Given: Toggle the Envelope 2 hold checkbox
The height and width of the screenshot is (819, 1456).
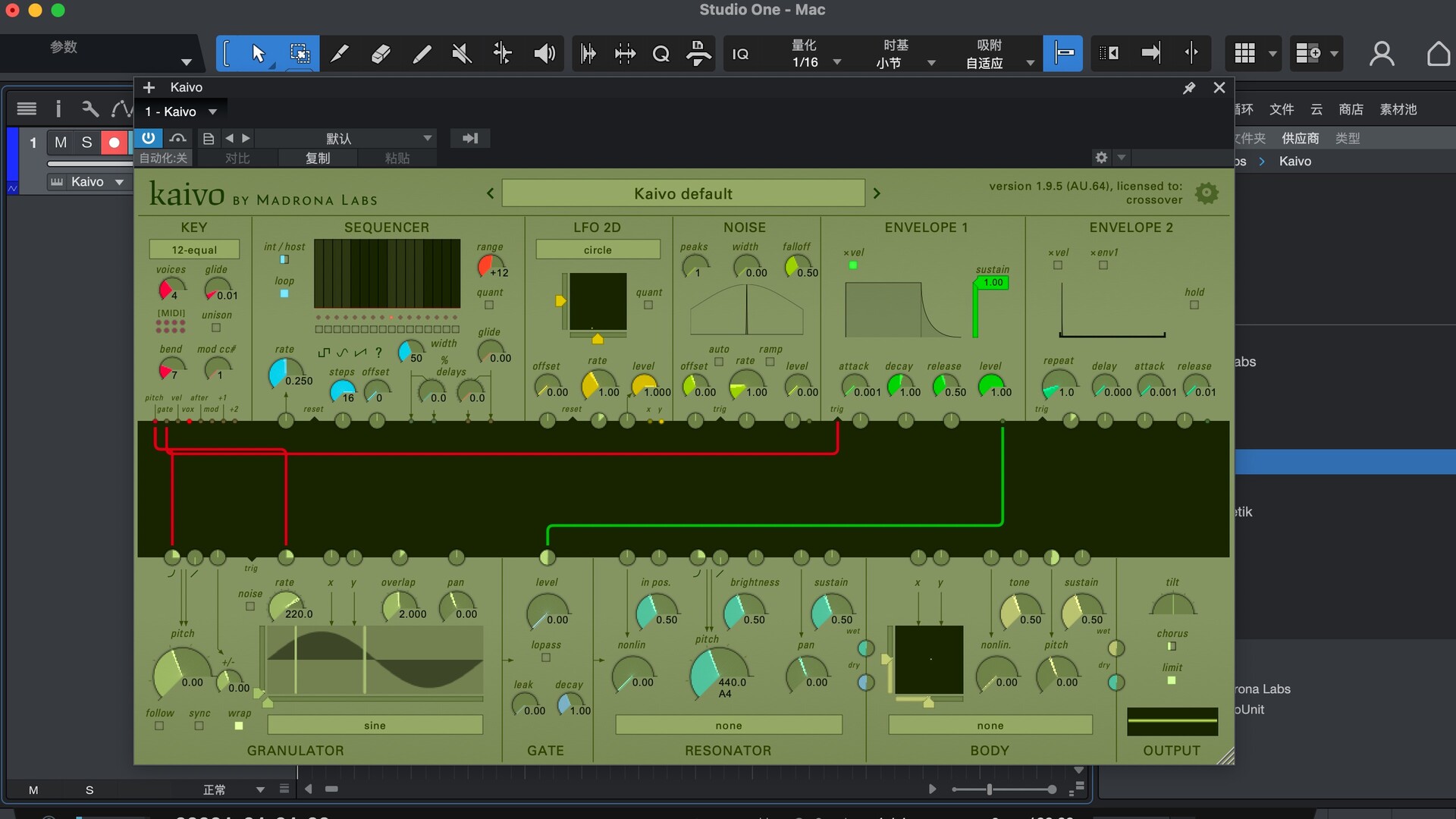Looking at the screenshot, I should coord(1194,305).
